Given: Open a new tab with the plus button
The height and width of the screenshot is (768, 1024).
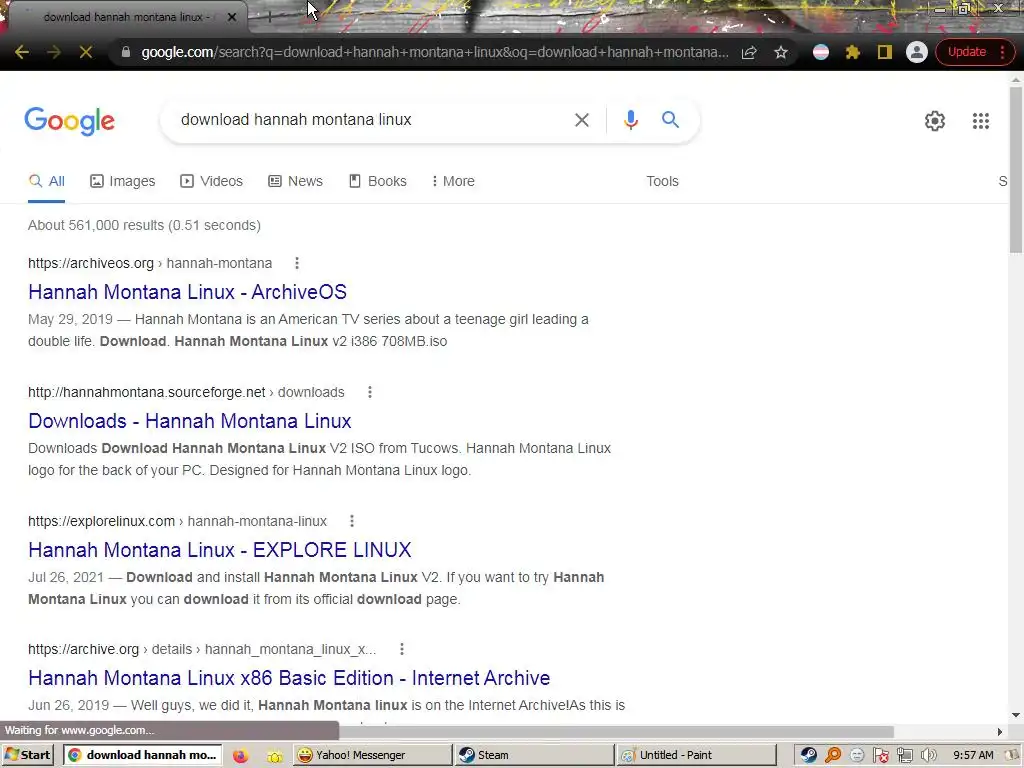Looking at the screenshot, I should (x=269, y=17).
